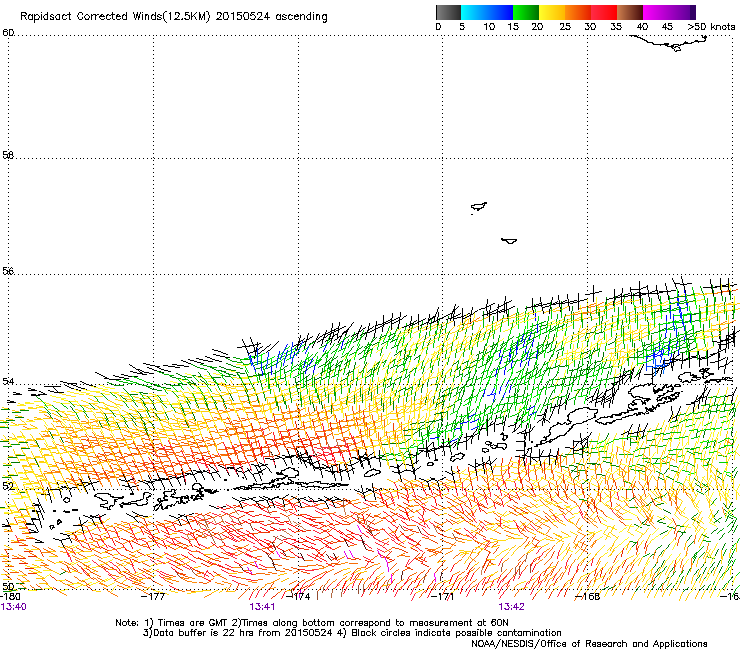Click the '>50 knots' legend label
This screenshot has height=650, width=740.
point(711,27)
